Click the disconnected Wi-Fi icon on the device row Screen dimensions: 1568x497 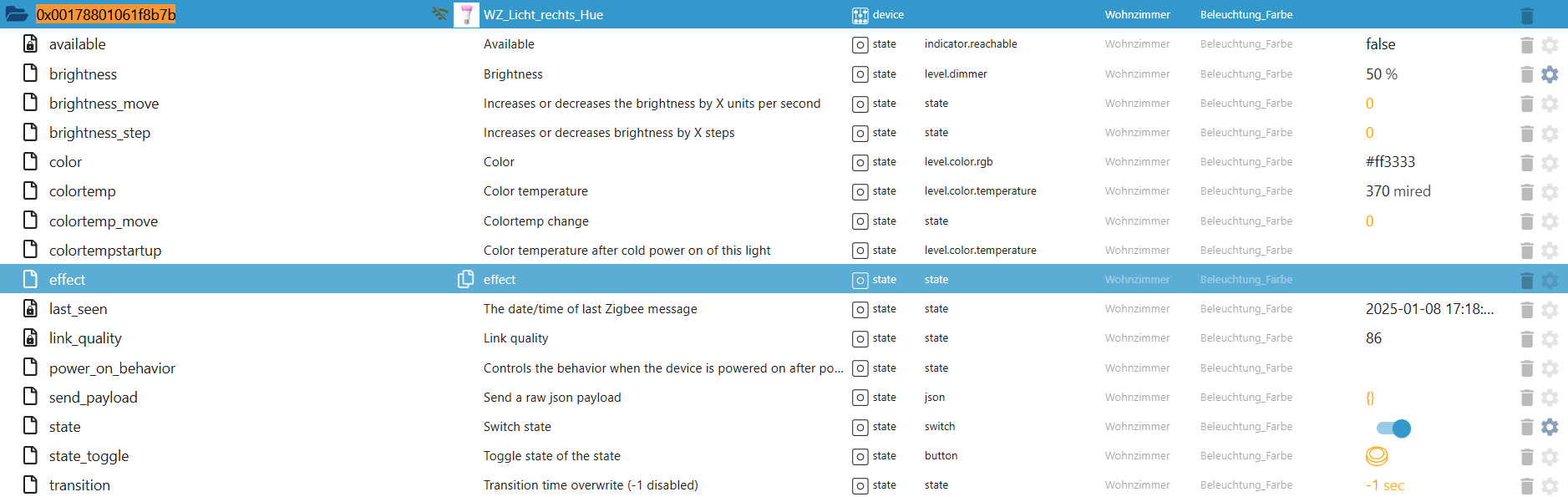click(439, 14)
